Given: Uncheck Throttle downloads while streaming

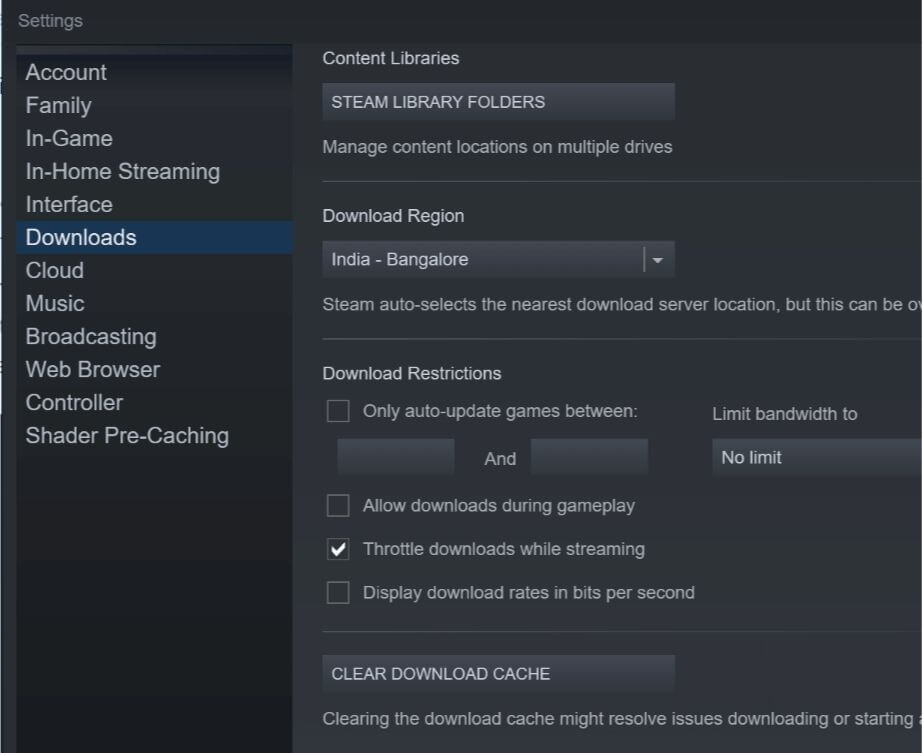Looking at the screenshot, I should 339,549.
